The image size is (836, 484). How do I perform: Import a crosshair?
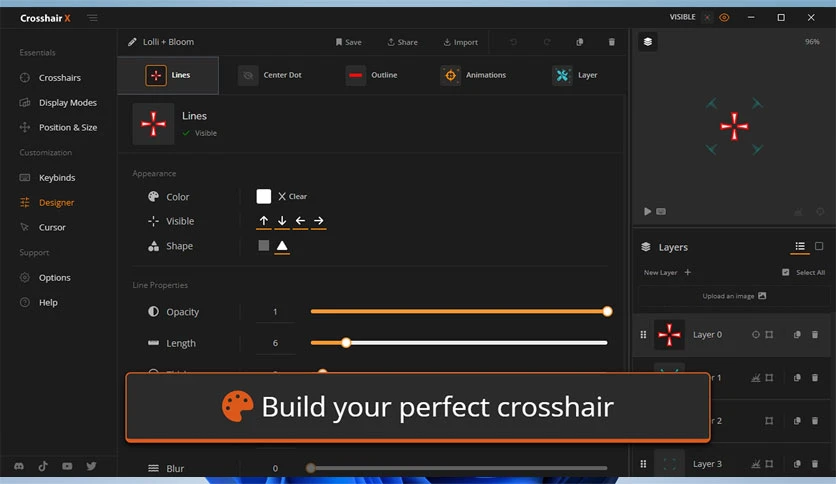(460, 42)
